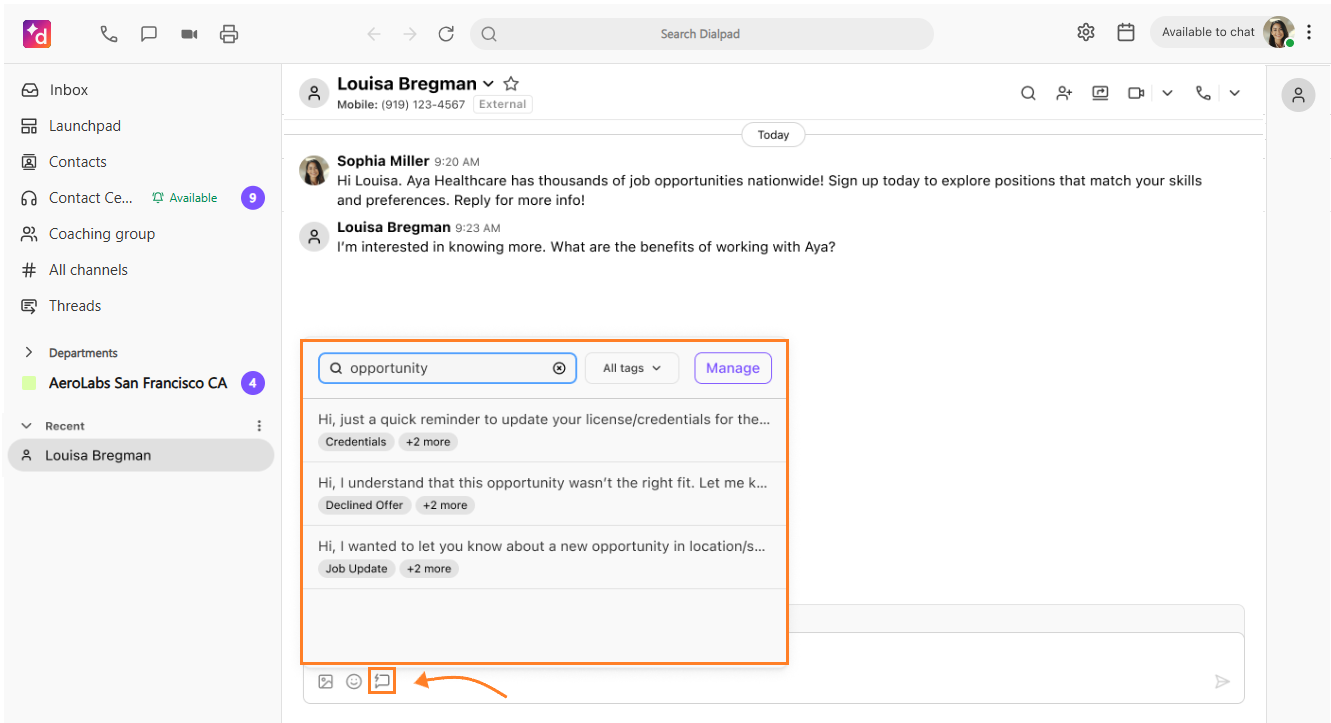This screenshot has height=723, width=1331.
Task: Toggle Available status for Contact Center
Action: (185, 198)
